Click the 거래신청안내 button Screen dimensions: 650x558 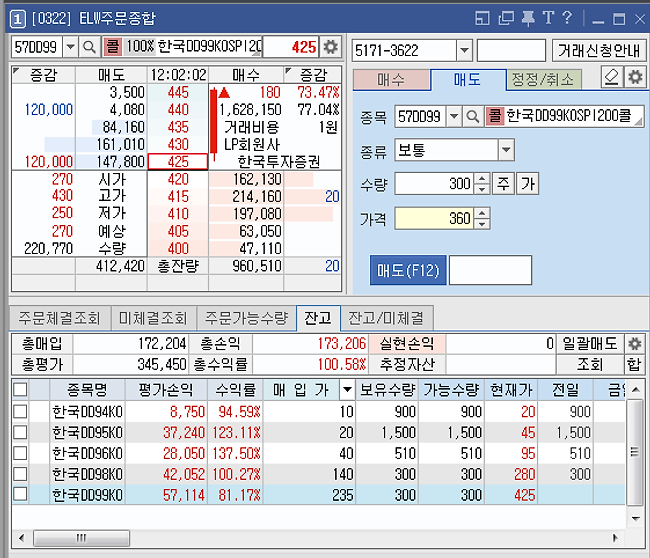click(599, 51)
